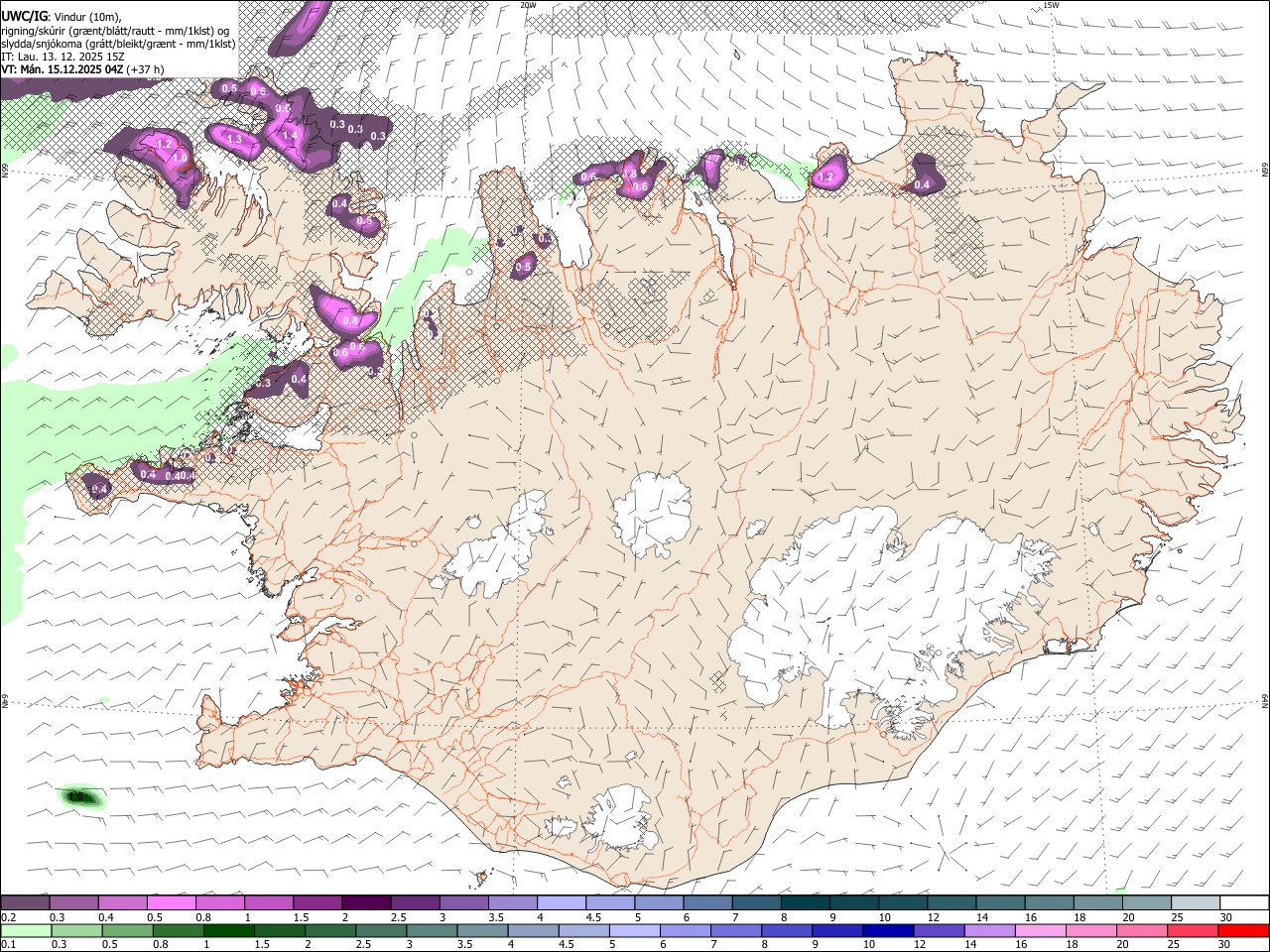Pick the medium green 0.5–0.8 rain legend swatch

click(x=127, y=930)
